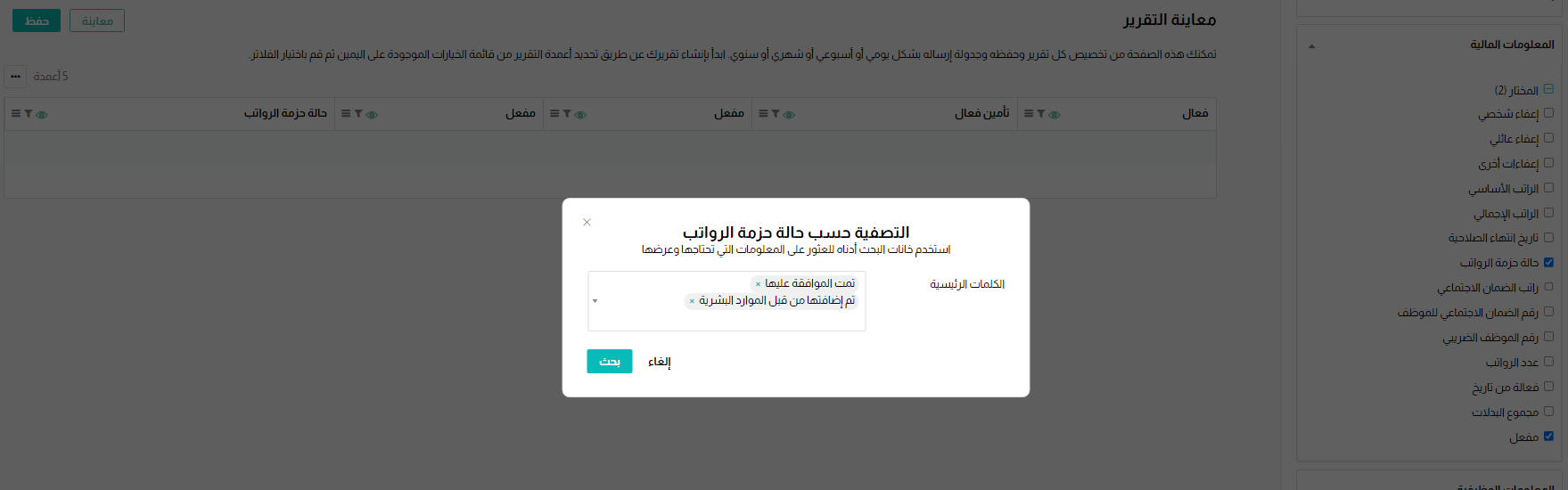
Task: Click the فعال column header label
Action: [1195, 113]
